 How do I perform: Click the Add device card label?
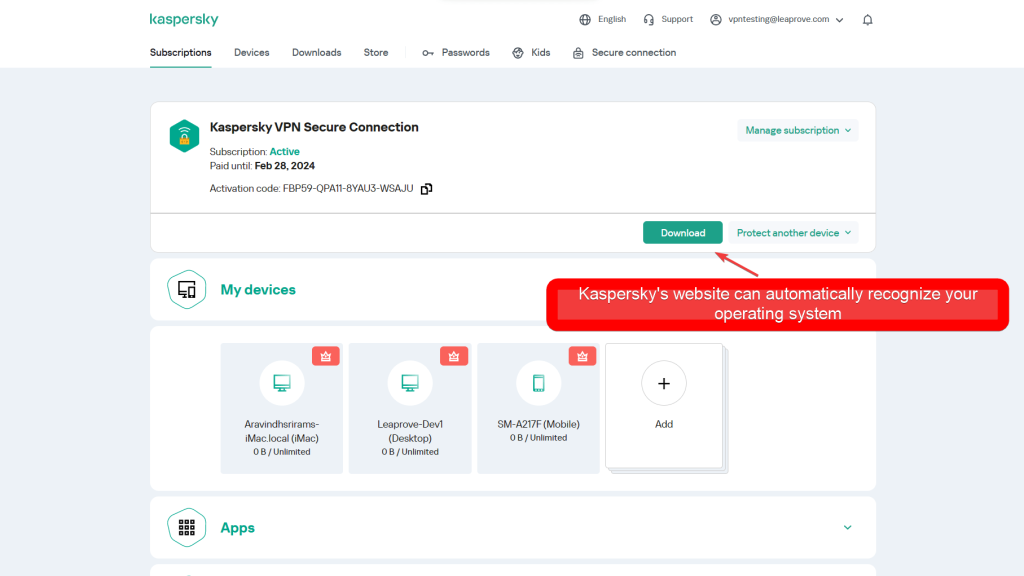(664, 424)
